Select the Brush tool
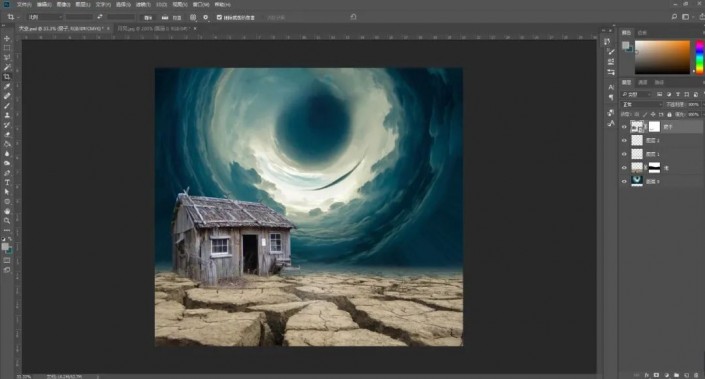The image size is (705, 379). (7, 106)
